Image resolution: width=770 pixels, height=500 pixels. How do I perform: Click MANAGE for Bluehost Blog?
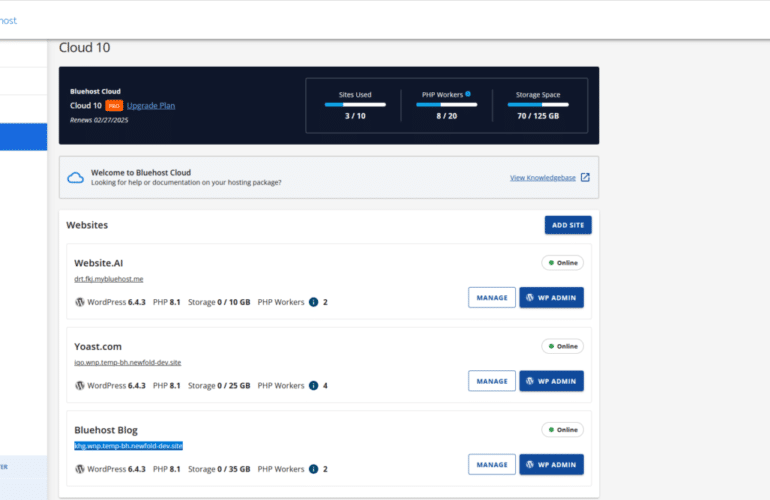[x=492, y=465]
